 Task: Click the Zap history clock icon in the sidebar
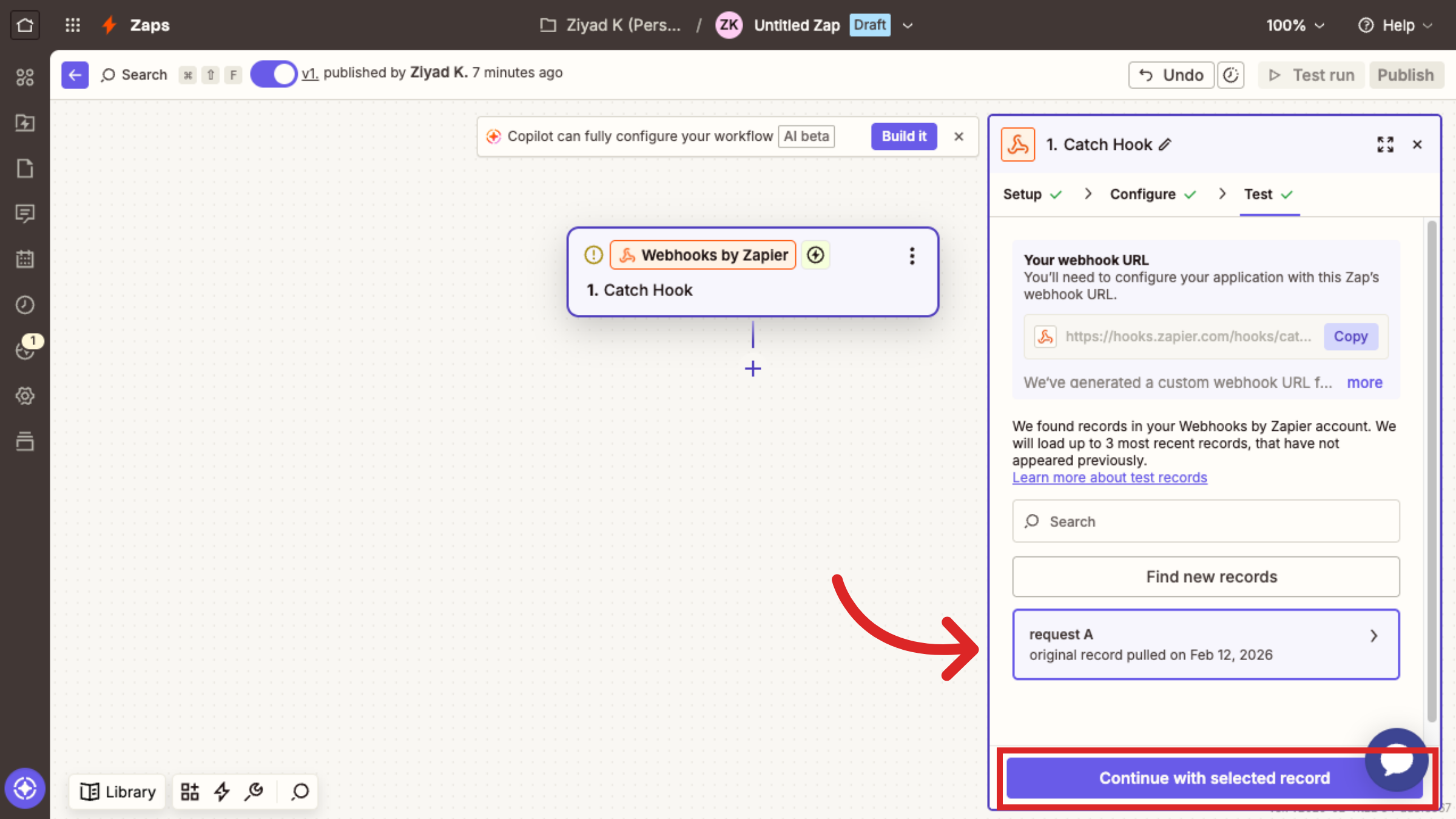(25, 305)
